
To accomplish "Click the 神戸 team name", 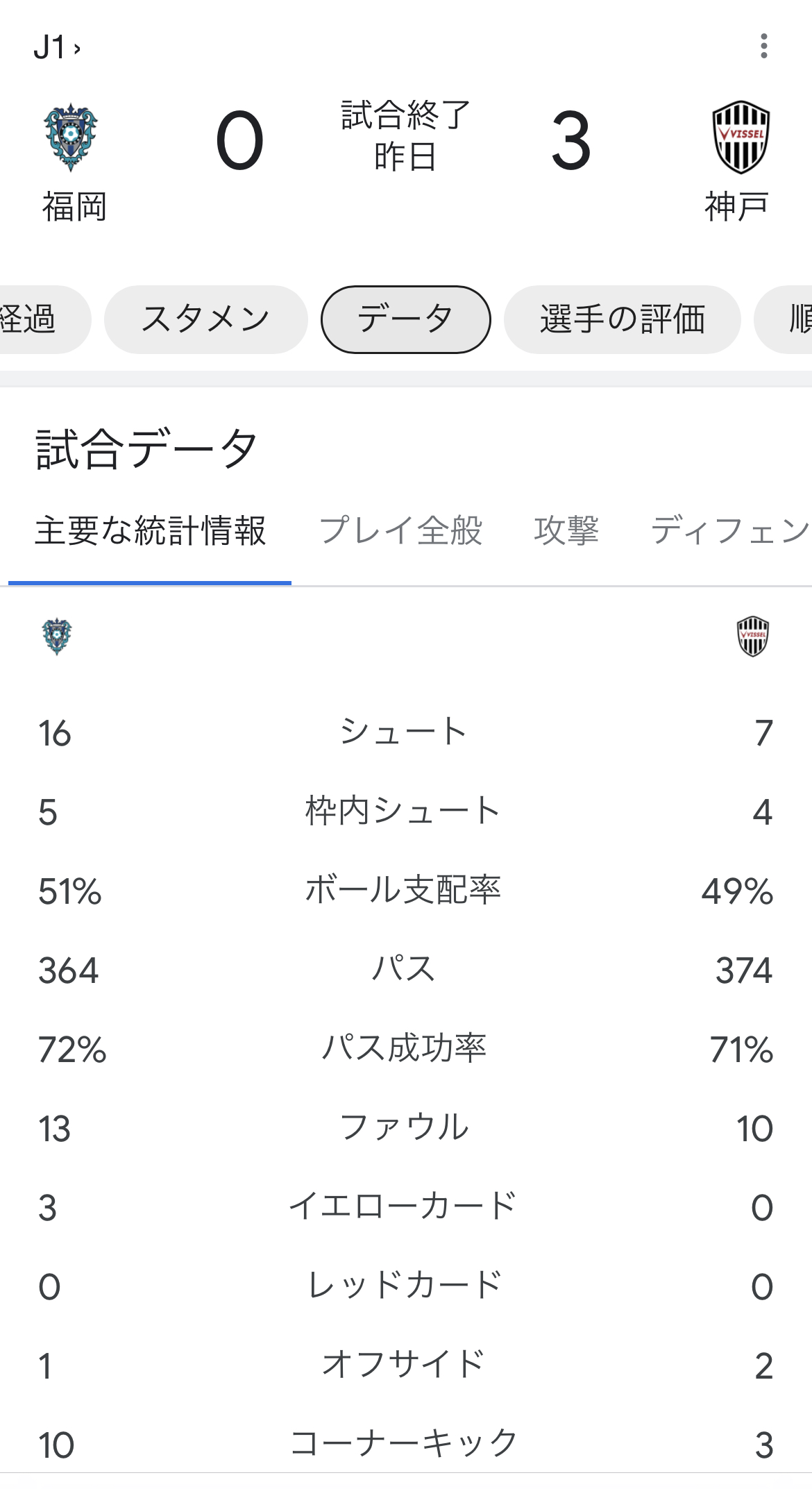I will [736, 207].
